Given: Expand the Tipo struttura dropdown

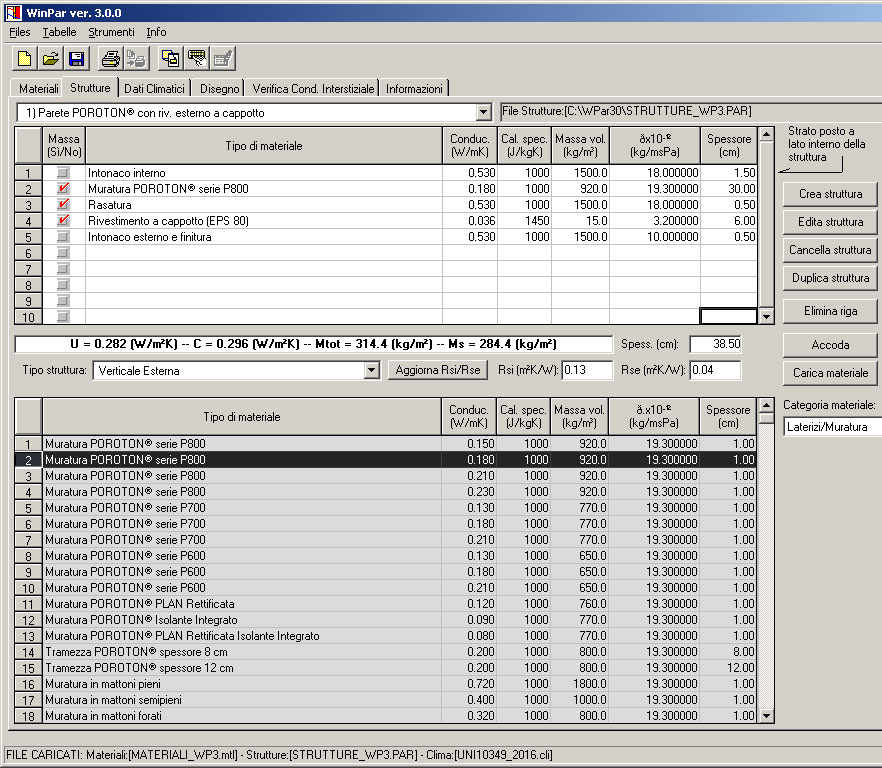Looking at the screenshot, I should coord(371,370).
